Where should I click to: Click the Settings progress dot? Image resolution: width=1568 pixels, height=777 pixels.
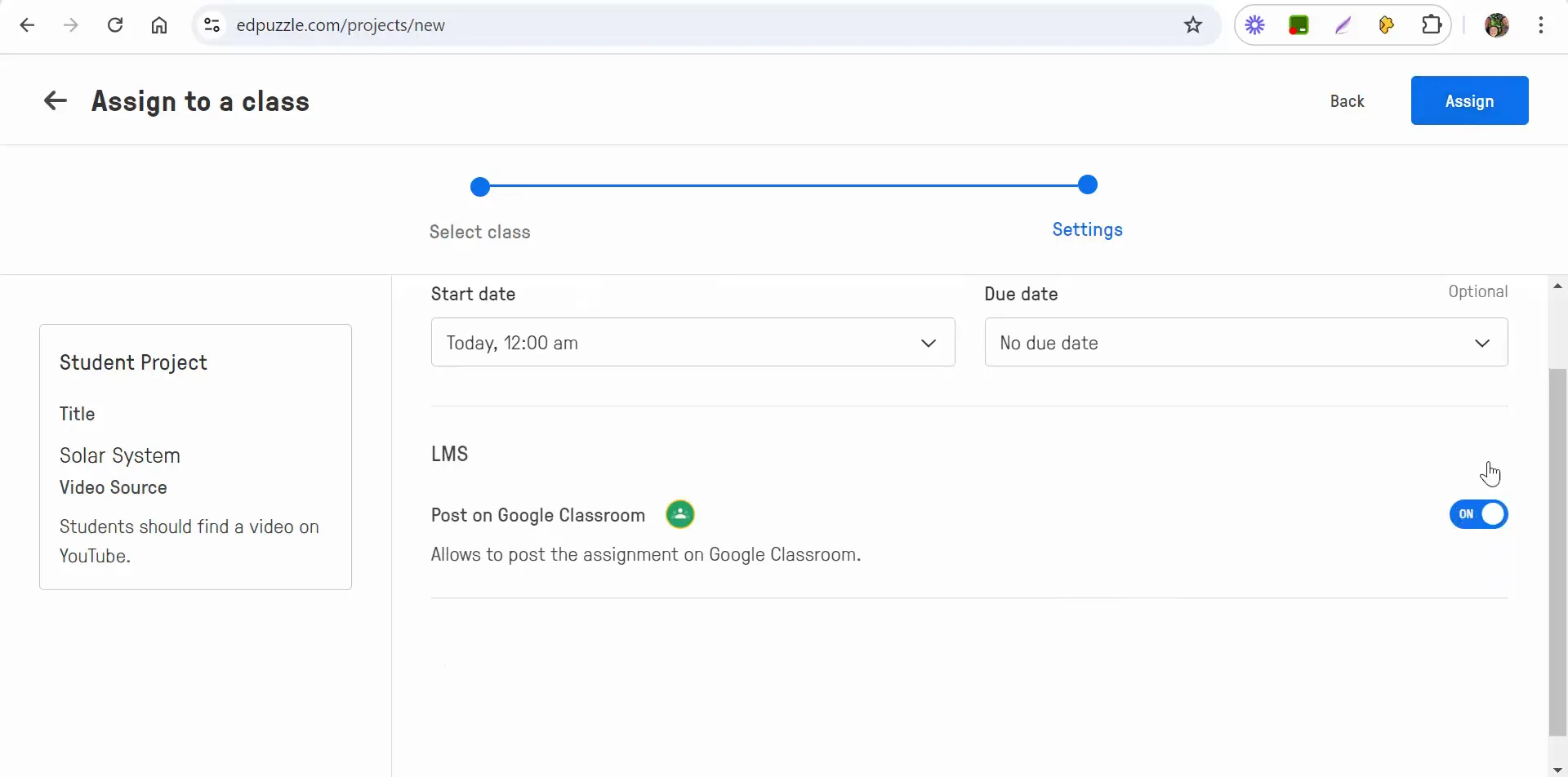[1087, 184]
